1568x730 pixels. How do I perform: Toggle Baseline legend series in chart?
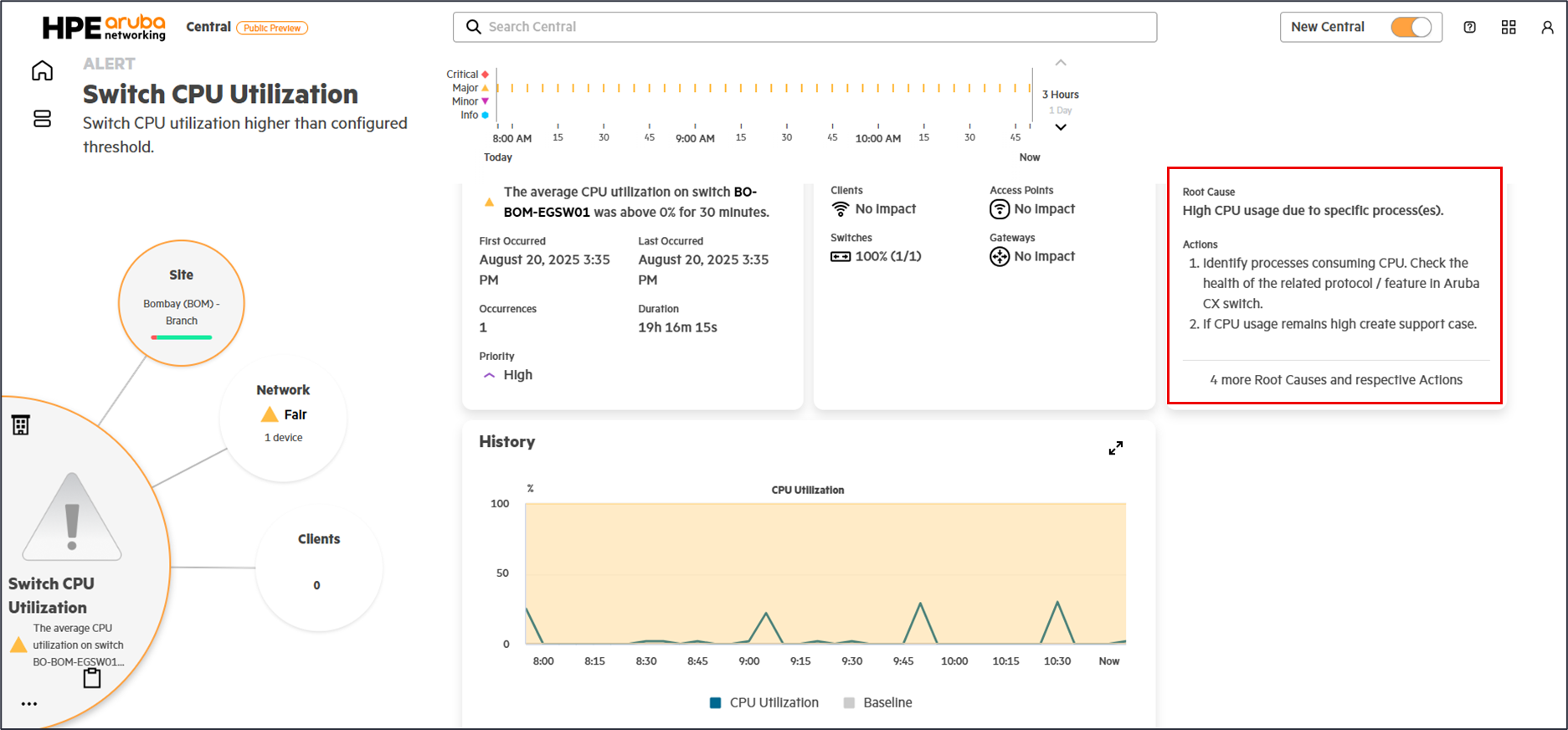(x=877, y=703)
